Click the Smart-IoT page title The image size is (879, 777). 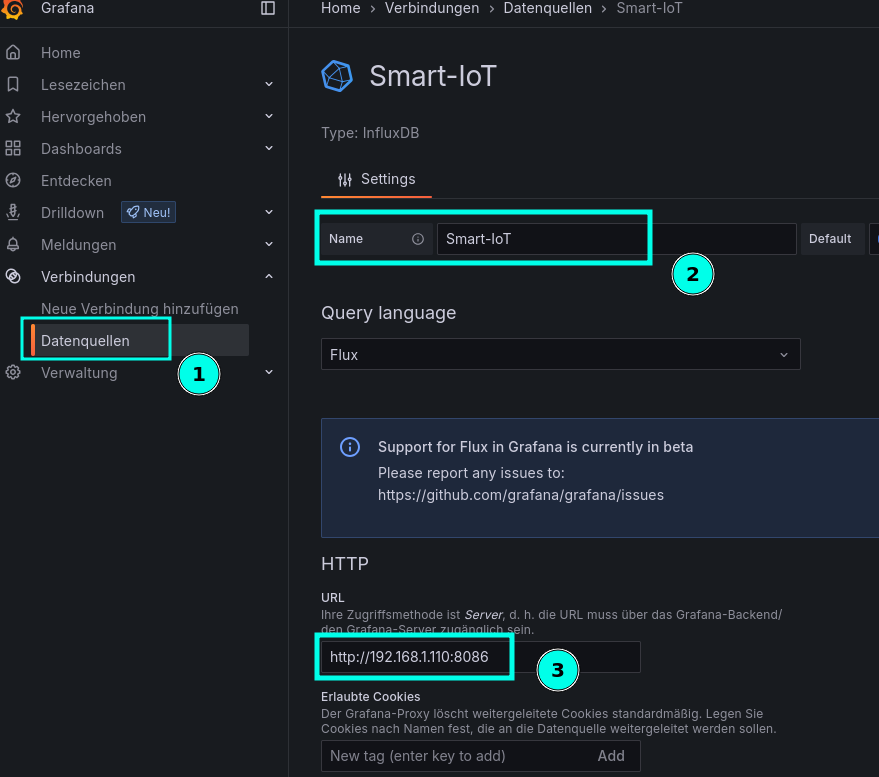433,76
